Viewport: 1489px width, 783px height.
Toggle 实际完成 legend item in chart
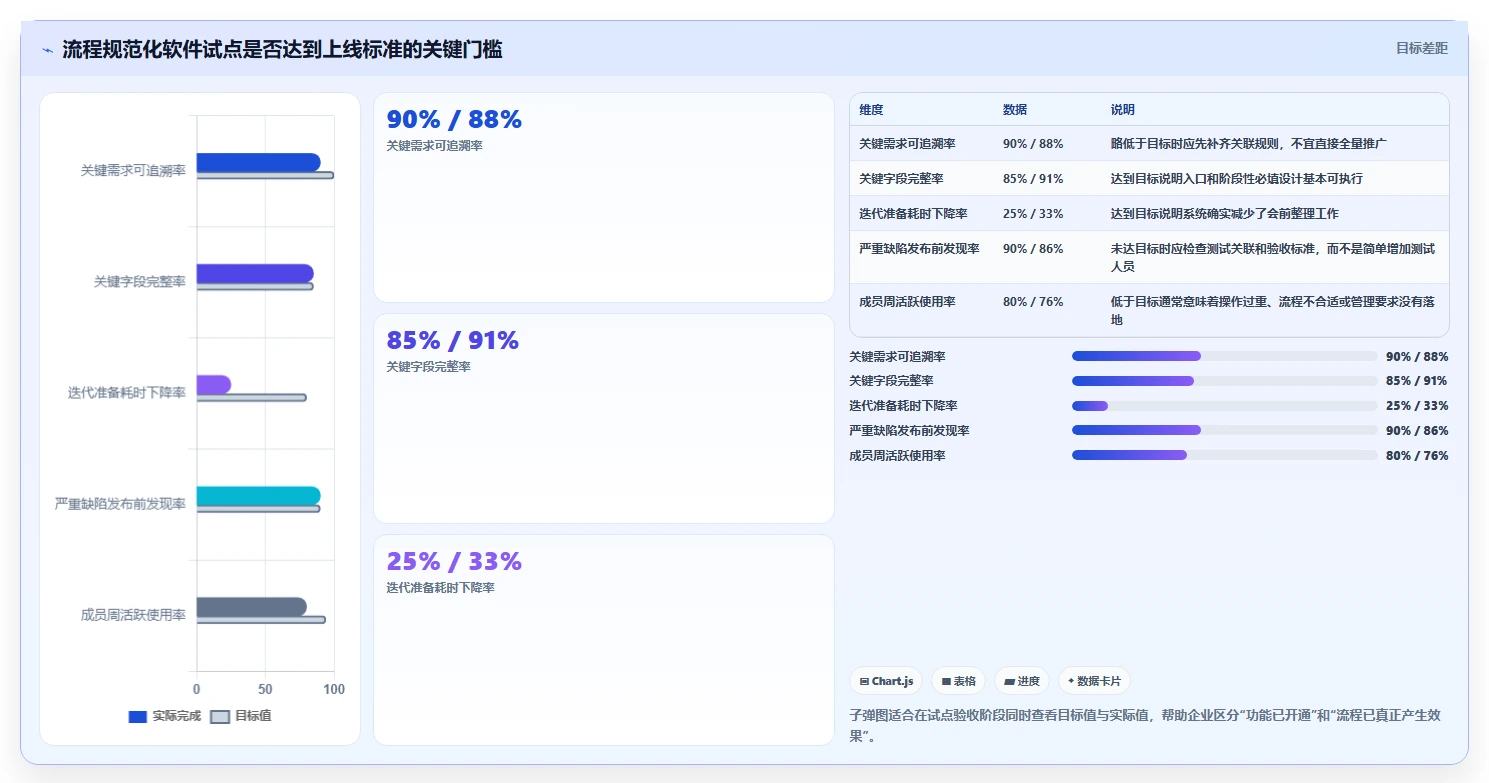point(165,716)
